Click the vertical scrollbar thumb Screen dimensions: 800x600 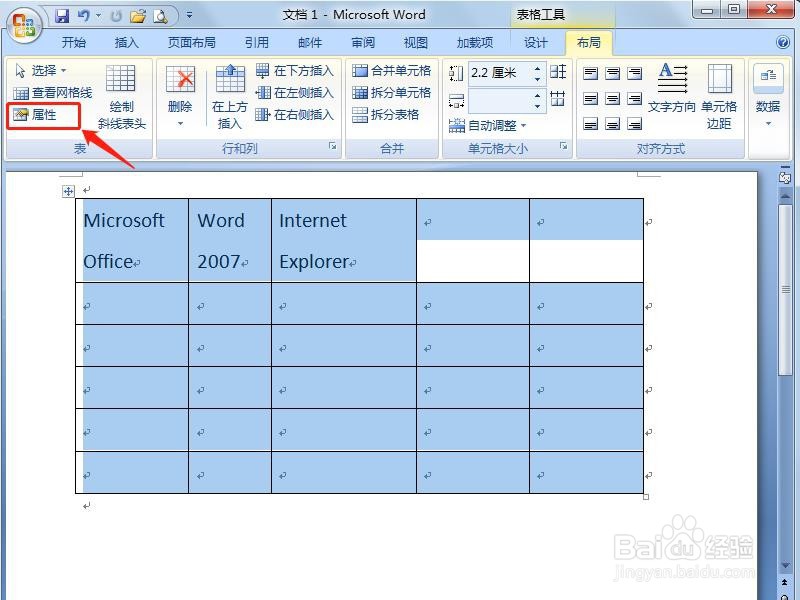(785, 289)
